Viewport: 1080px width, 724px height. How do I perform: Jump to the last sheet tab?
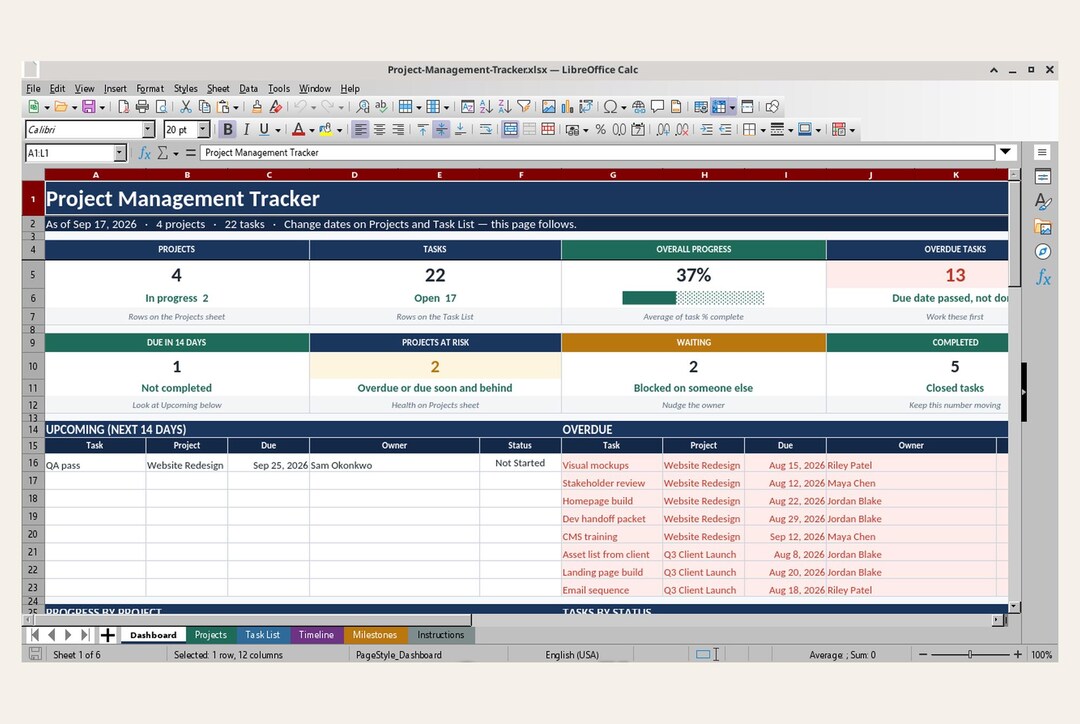point(85,634)
